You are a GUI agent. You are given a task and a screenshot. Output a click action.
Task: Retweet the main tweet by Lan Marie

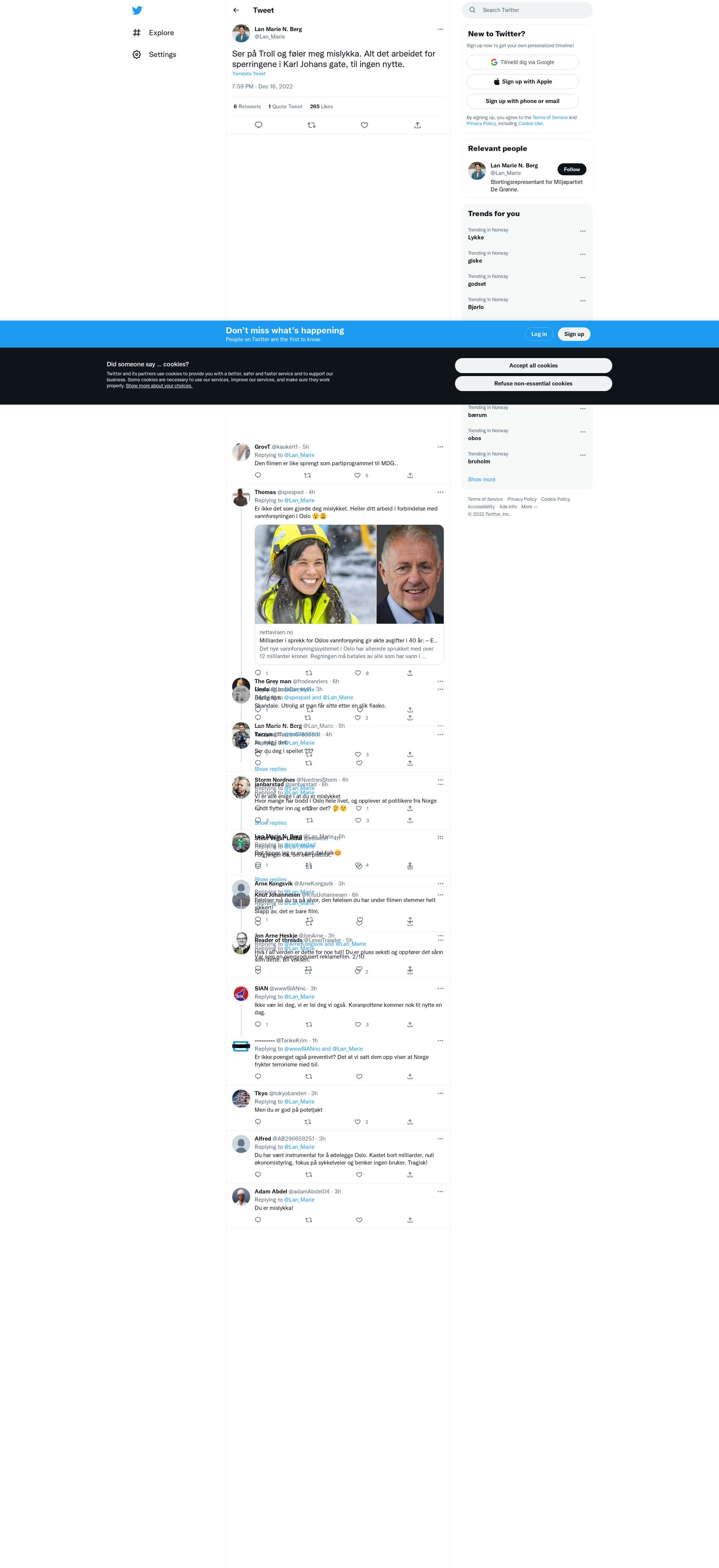point(312,125)
